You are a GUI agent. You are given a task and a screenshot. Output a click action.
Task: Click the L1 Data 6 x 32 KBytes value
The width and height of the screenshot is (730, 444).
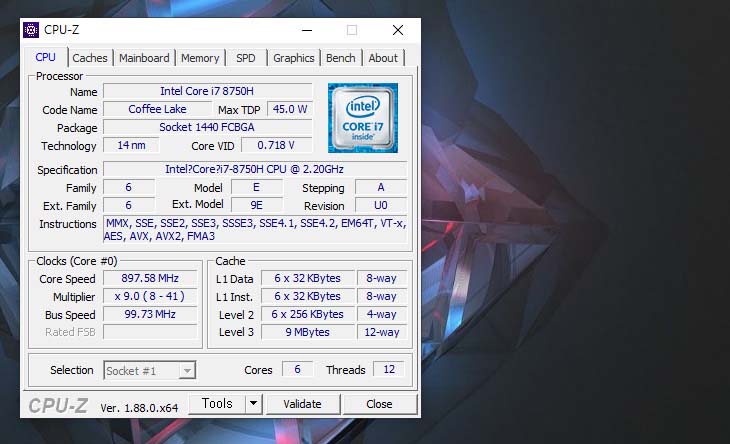(x=308, y=278)
